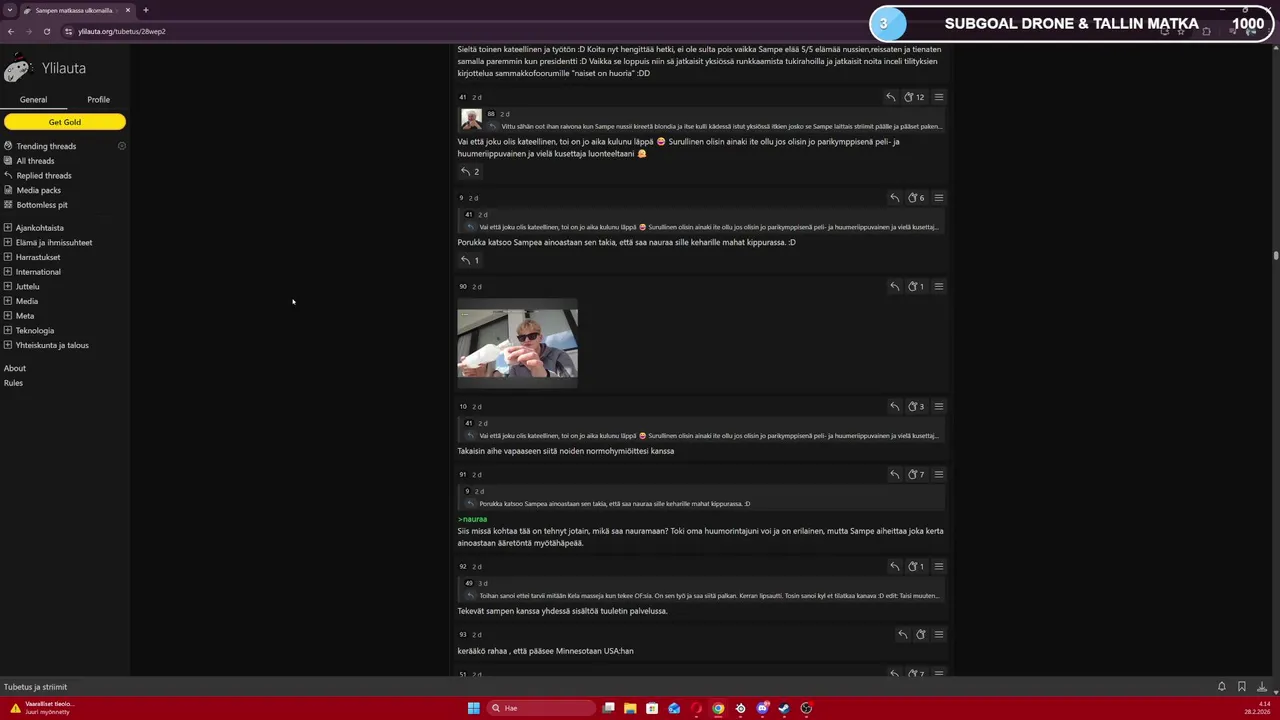Open the Media packs icon
The width and height of the screenshot is (1280, 720).
pos(8,190)
